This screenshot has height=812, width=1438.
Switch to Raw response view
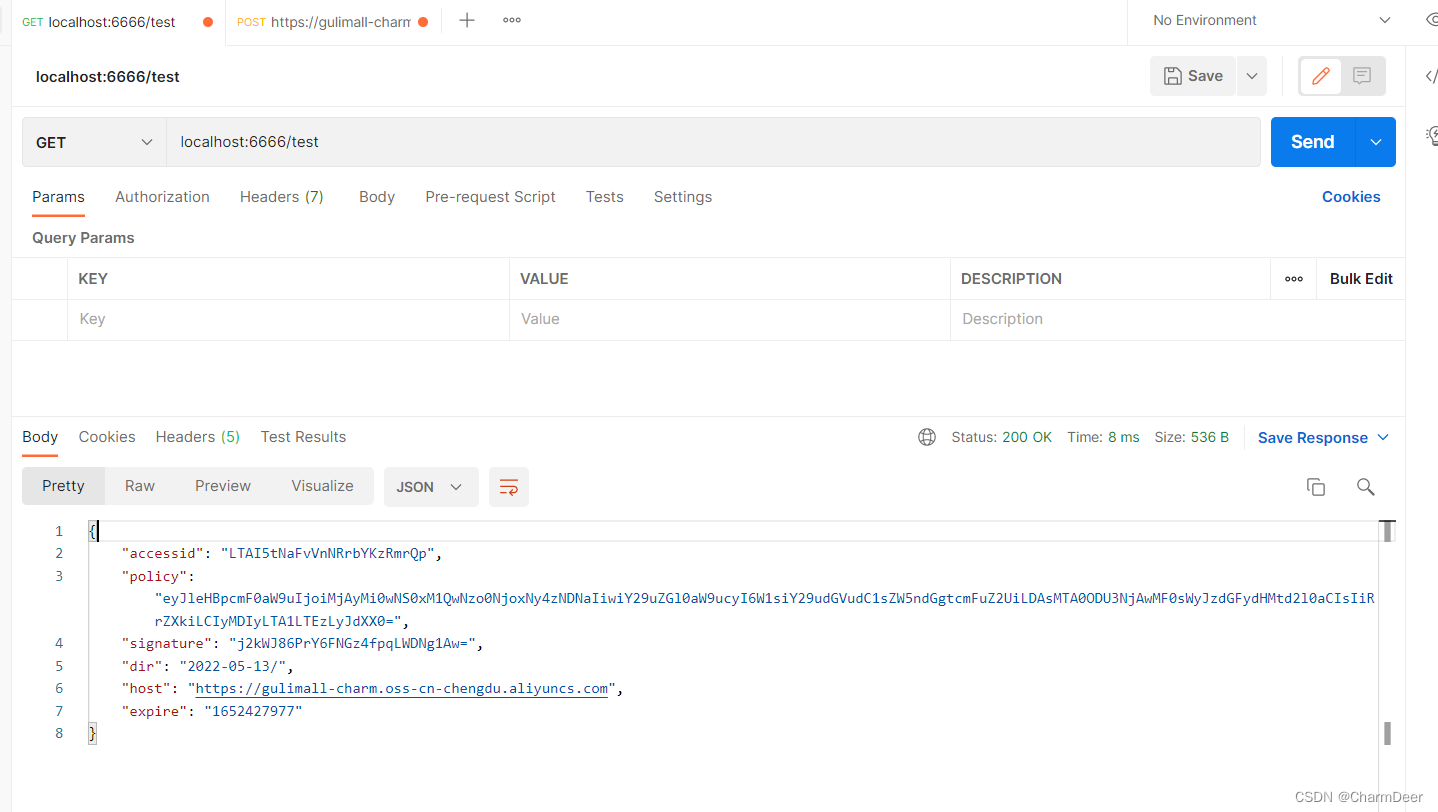point(140,486)
